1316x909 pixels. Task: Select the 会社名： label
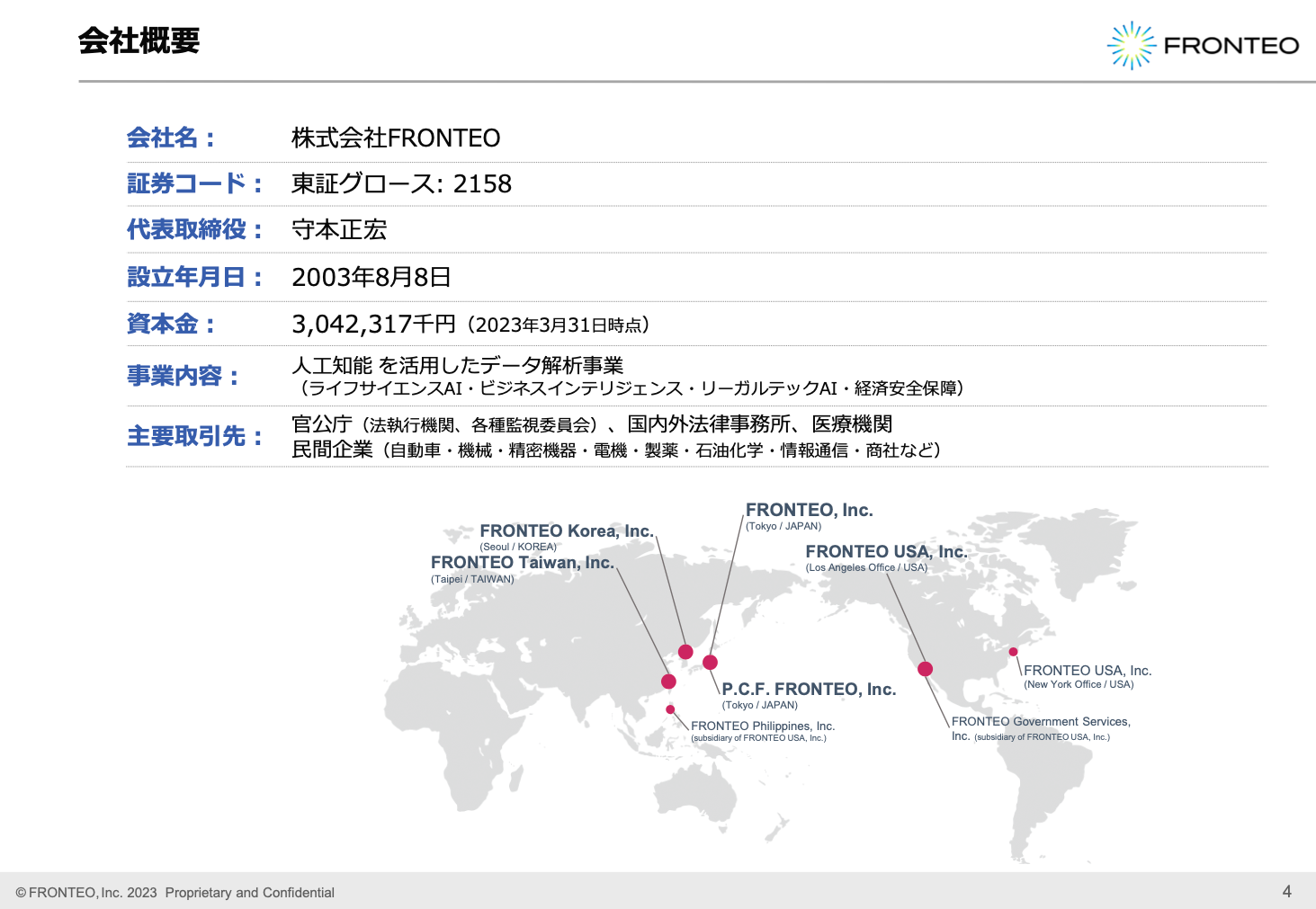click(x=172, y=138)
